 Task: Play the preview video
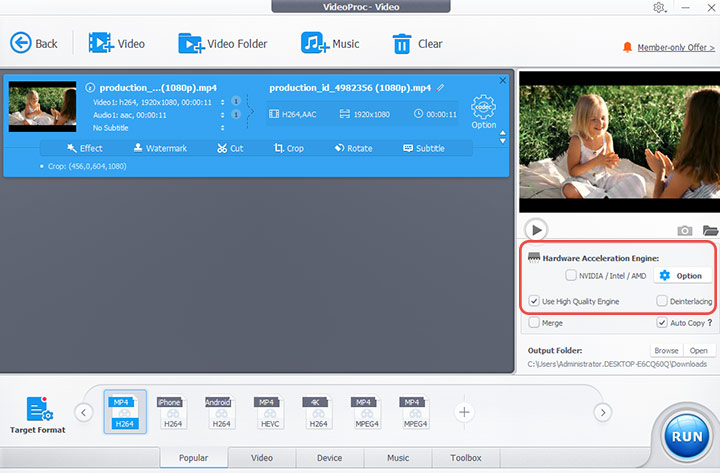pos(536,230)
